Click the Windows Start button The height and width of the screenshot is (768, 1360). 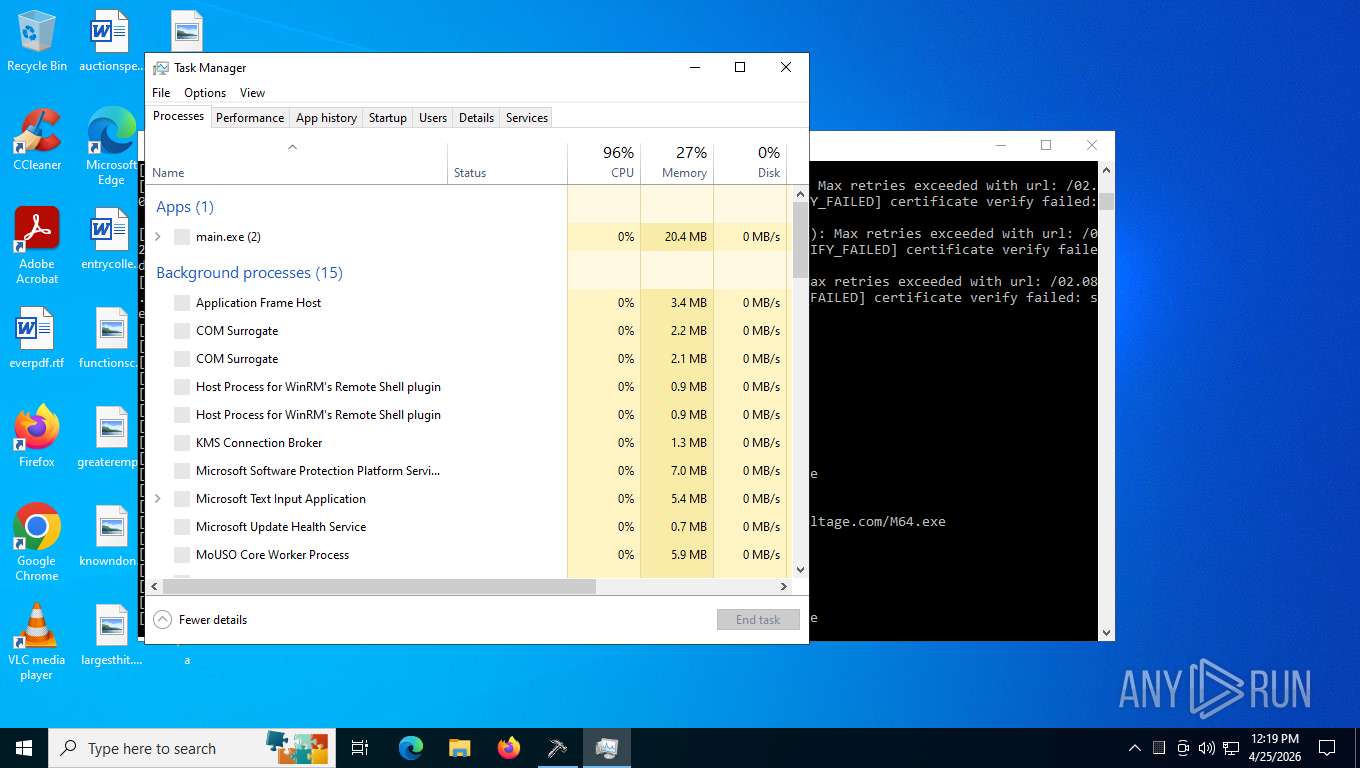[24, 748]
